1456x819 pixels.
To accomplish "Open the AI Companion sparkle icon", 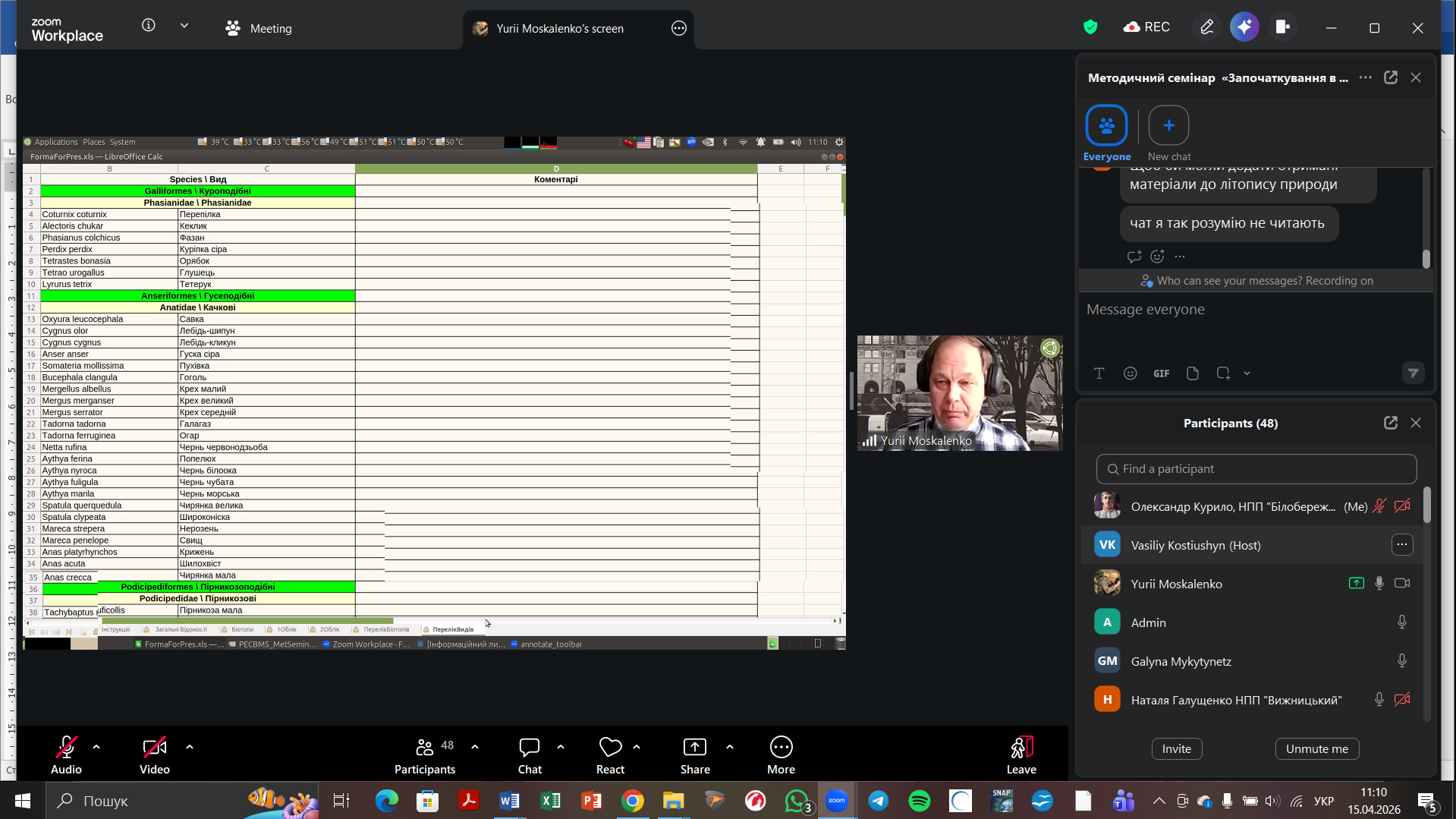I will pyautogui.click(x=1244, y=27).
